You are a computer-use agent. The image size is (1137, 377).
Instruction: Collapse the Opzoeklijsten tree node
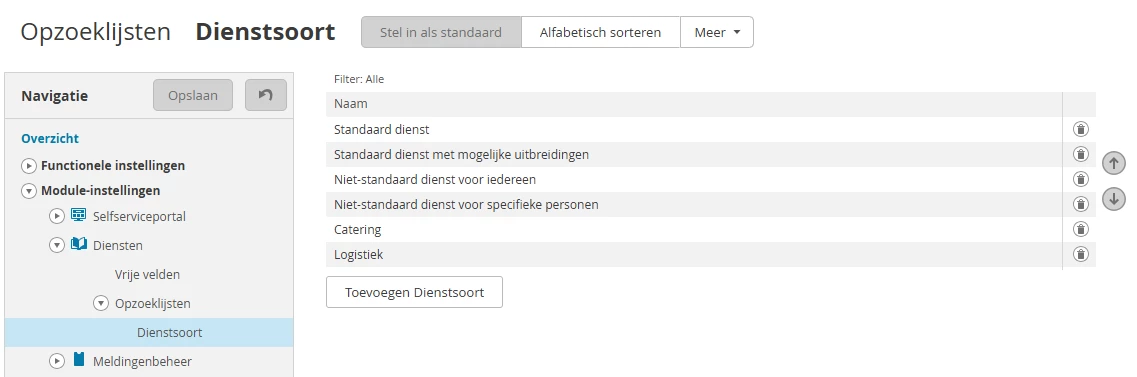point(102,304)
